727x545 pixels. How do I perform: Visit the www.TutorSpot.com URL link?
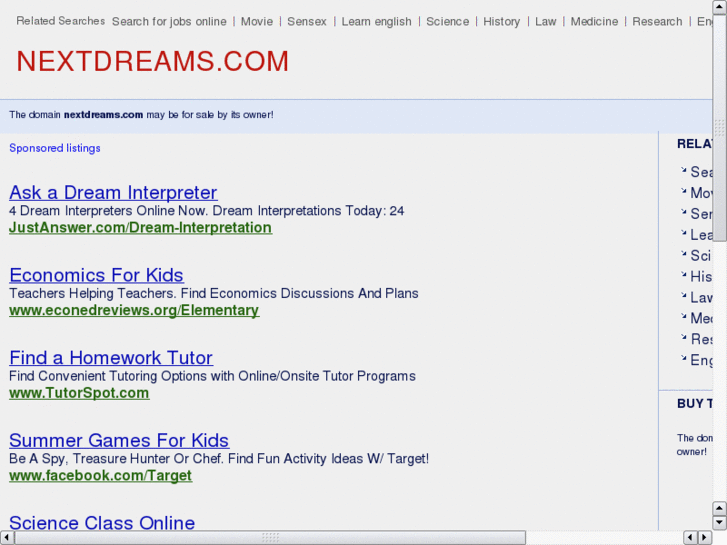(79, 393)
